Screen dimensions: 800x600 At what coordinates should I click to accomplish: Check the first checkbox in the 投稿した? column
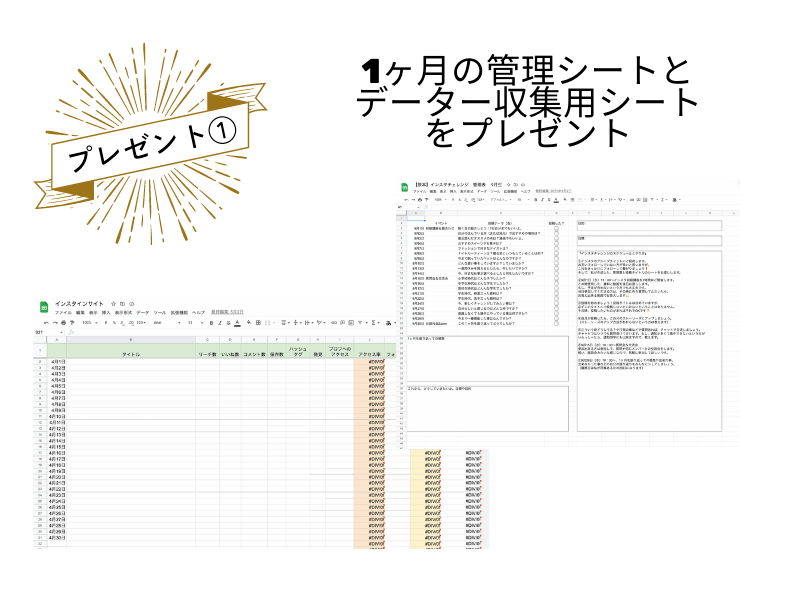pyautogui.click(x=556, y=228)
